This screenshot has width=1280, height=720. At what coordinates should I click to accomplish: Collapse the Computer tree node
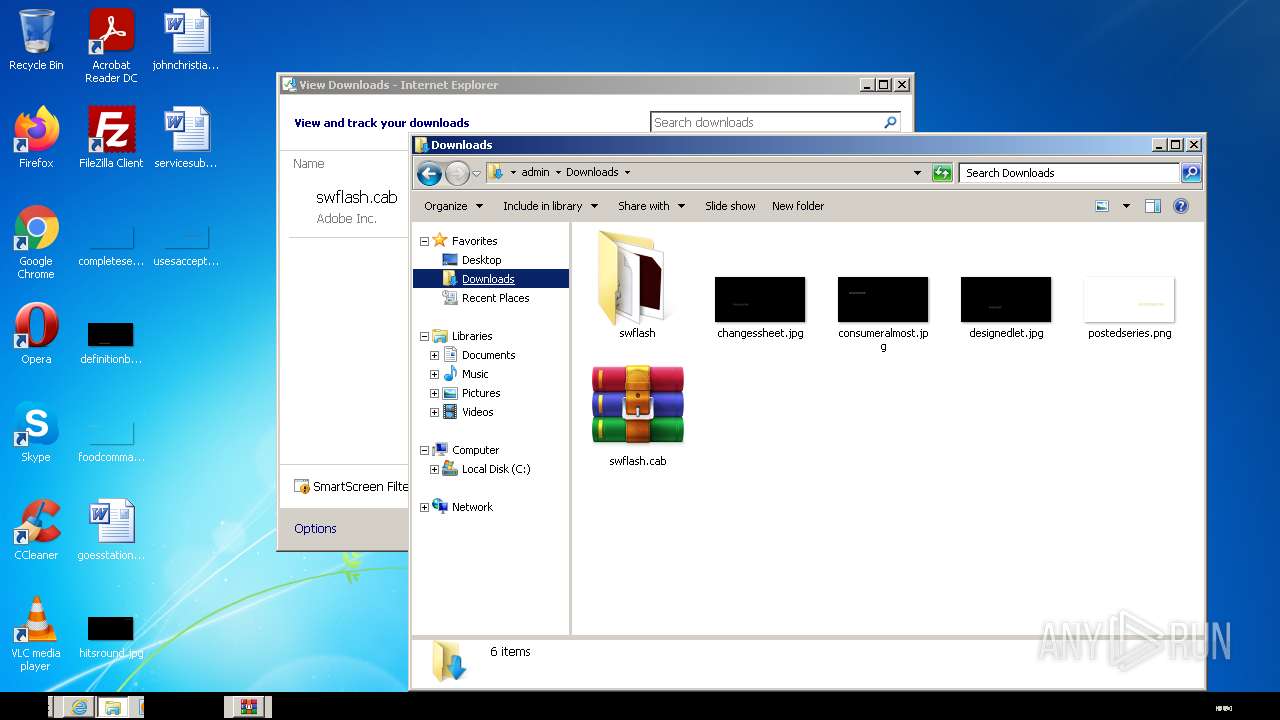click(x=424, y=450)
